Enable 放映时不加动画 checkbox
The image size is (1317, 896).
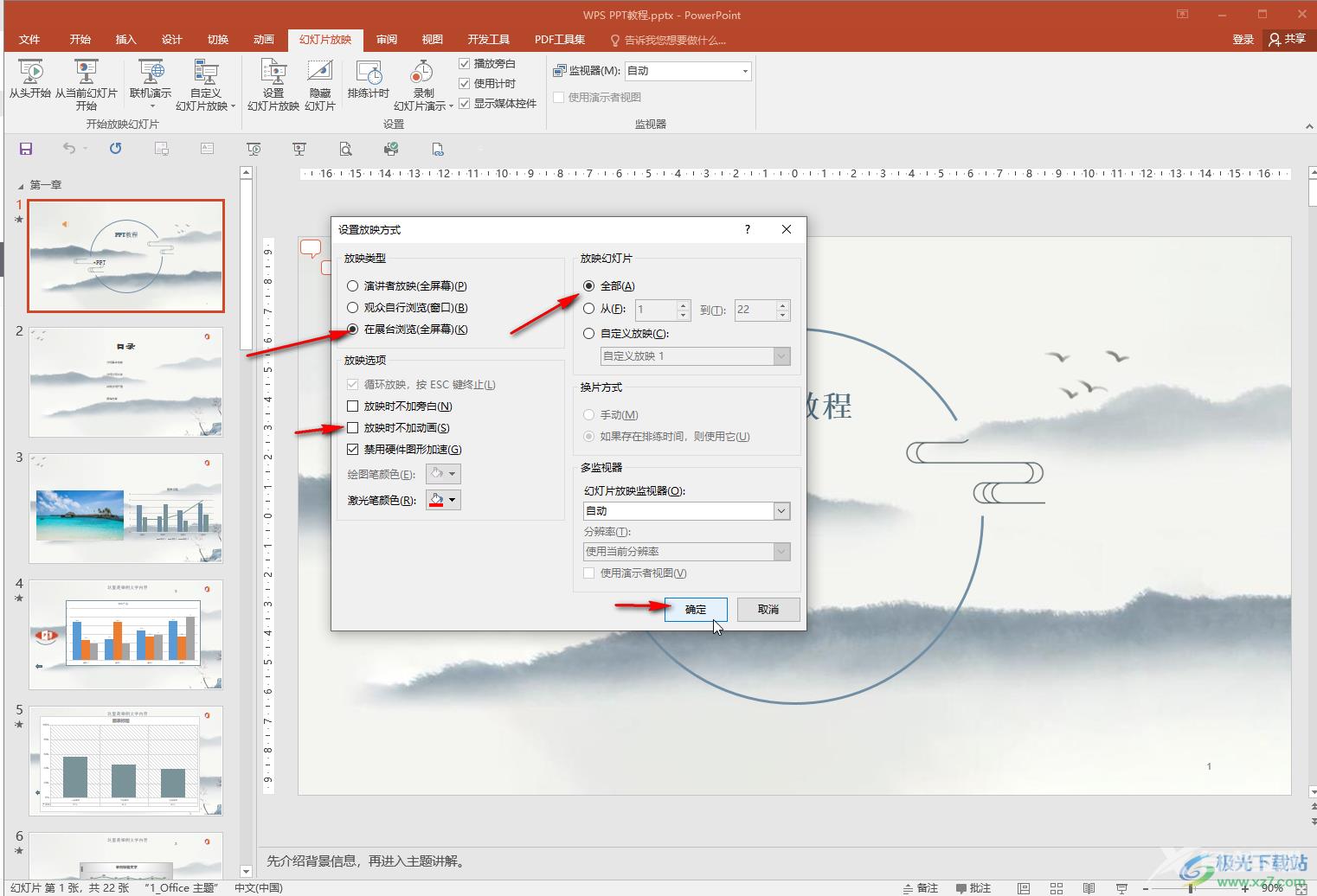point(352,428)
